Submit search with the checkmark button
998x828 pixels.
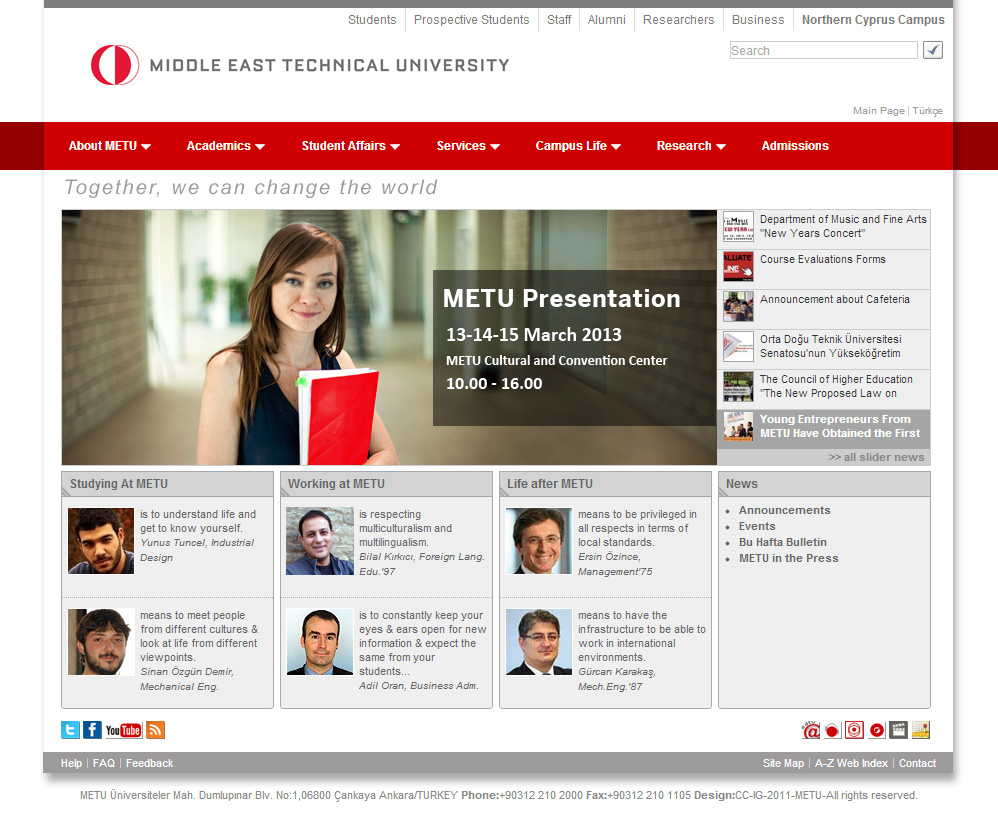tap(933, 50)
